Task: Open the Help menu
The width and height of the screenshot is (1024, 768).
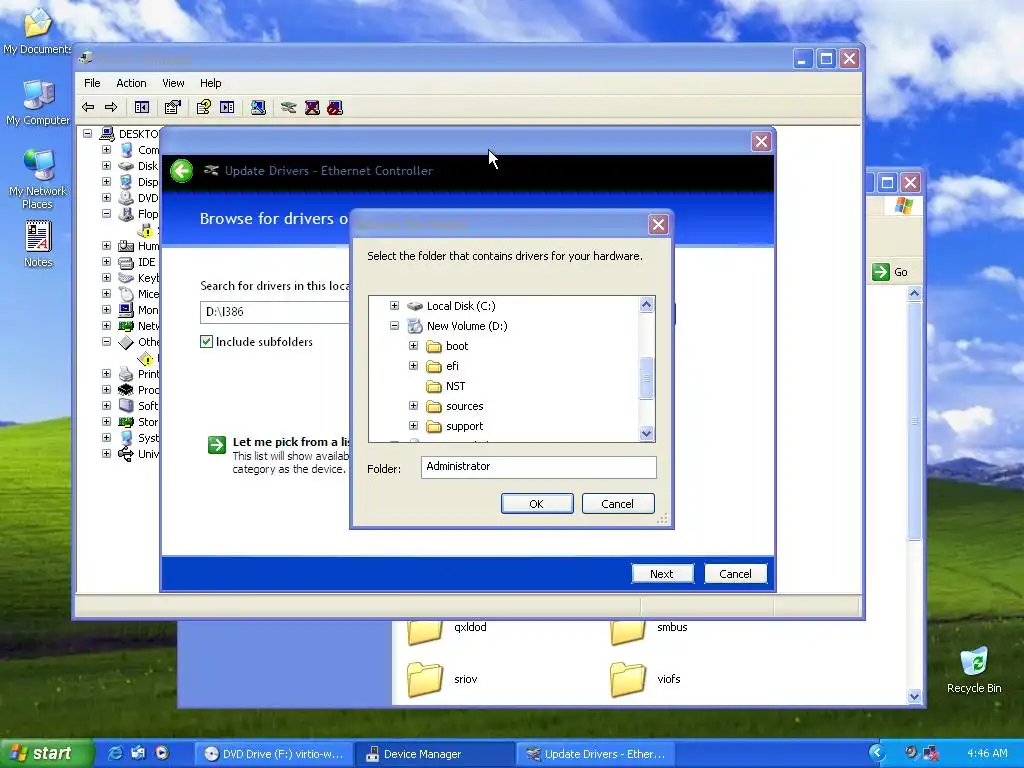Action: (210, 83)
